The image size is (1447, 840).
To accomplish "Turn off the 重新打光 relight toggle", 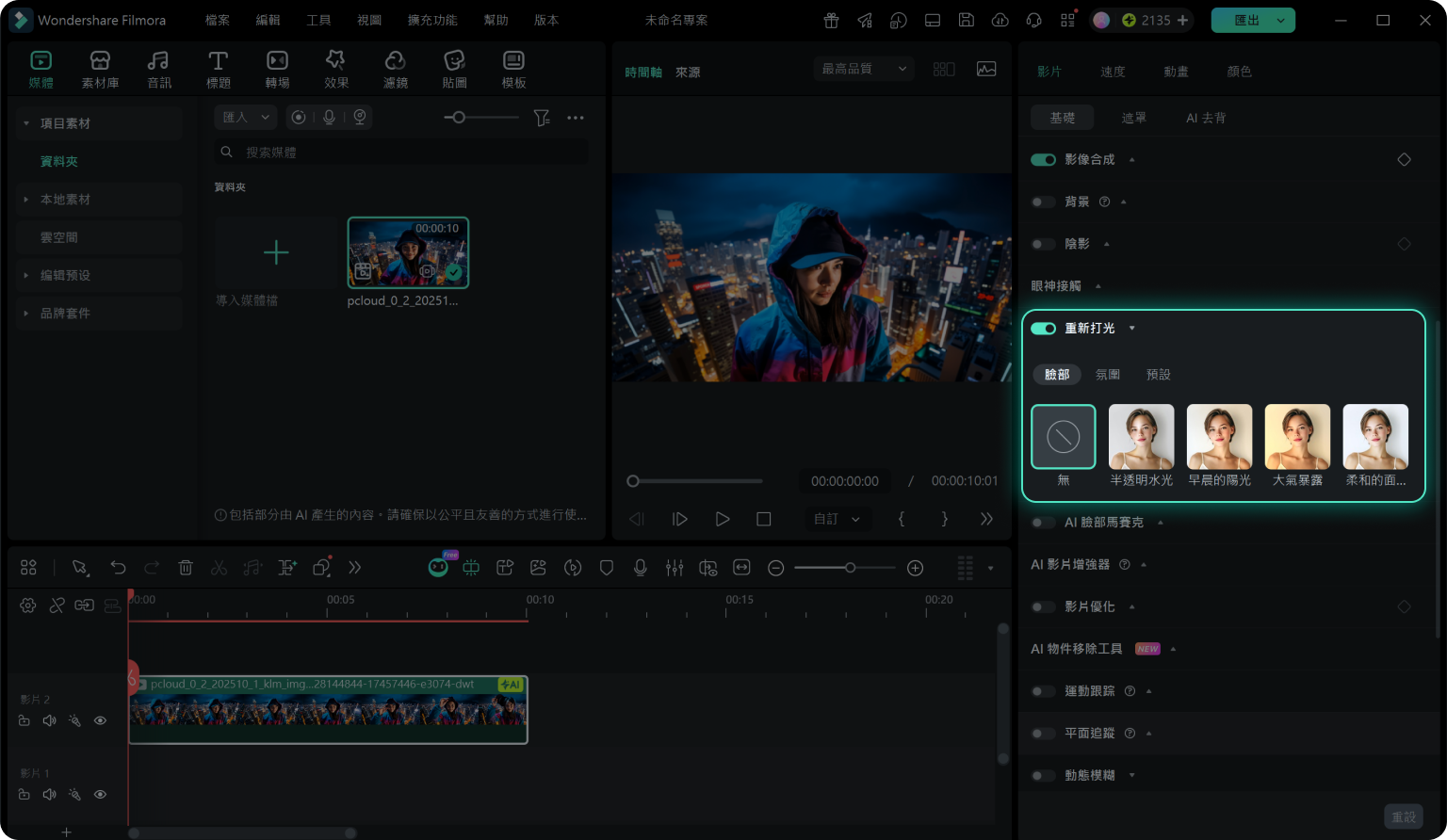I will tap(1043, 329).
